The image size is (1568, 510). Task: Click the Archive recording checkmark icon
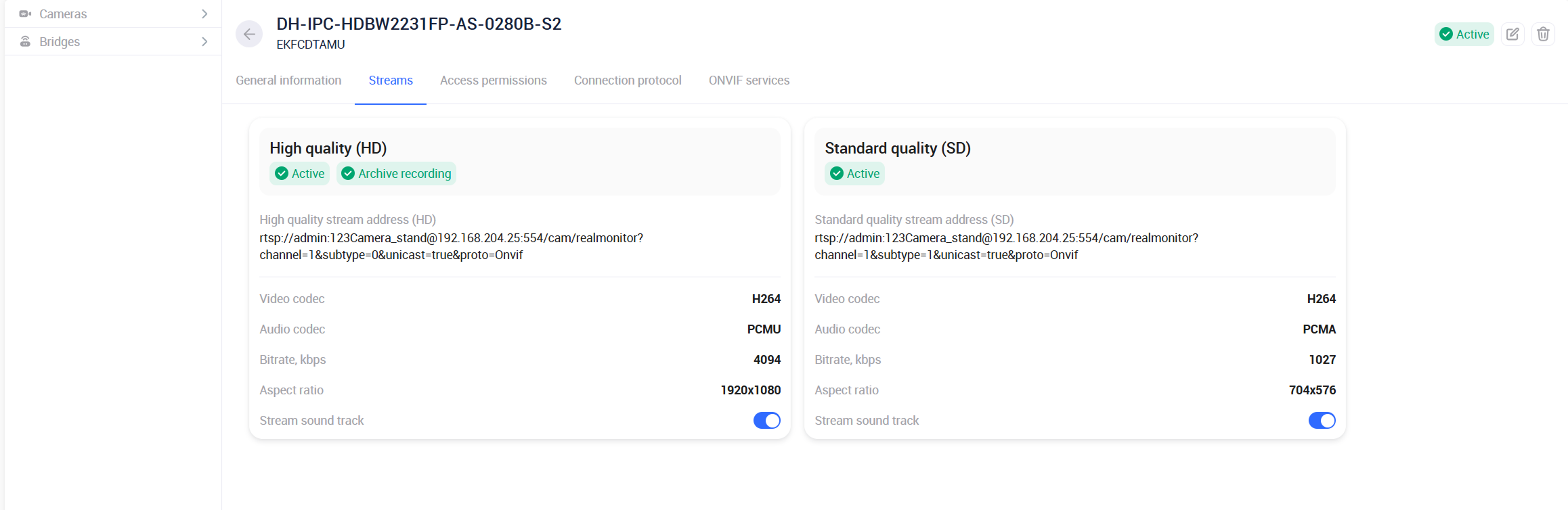[x=348, y=174]
